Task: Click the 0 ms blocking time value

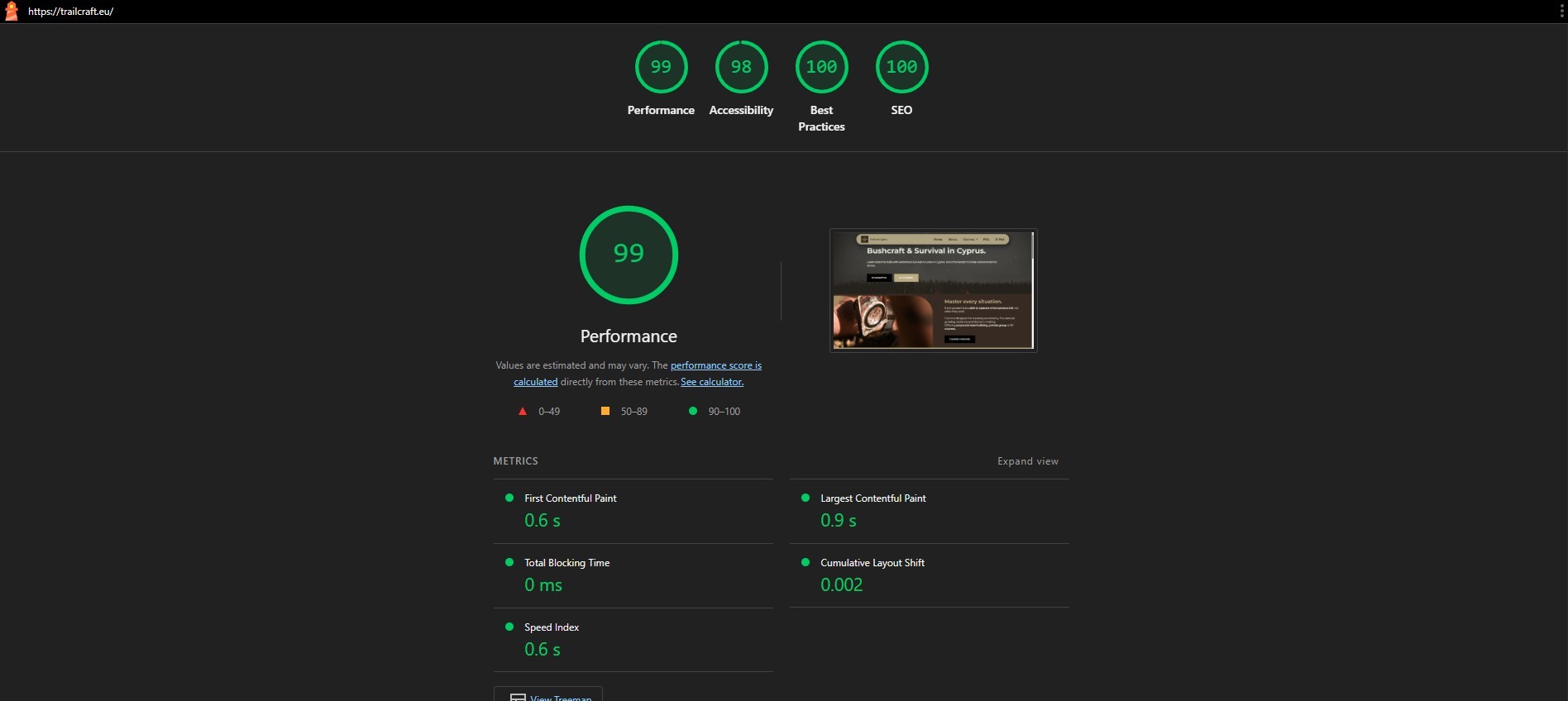Action: (543, 584)
